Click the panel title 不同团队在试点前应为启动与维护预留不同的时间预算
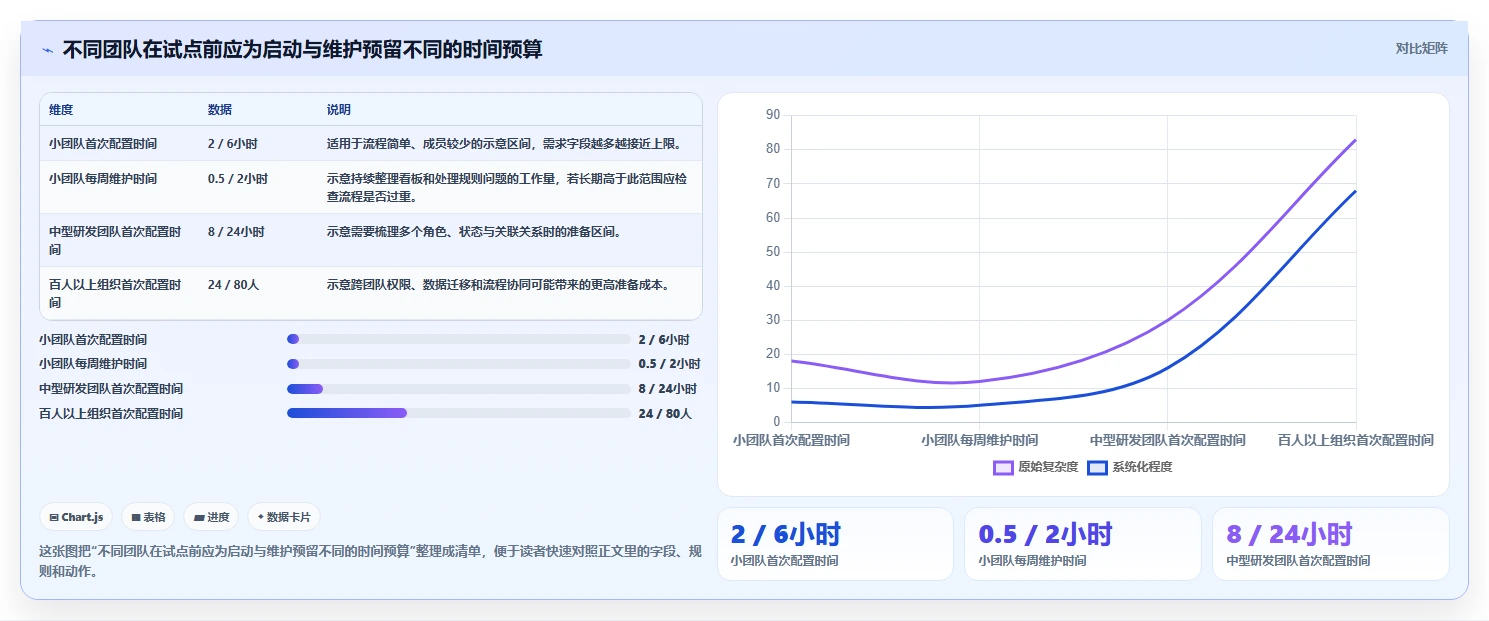Image resolution: width=1489 pixels, height=621 pixels. pyautogui.click(x=302, y=49)
